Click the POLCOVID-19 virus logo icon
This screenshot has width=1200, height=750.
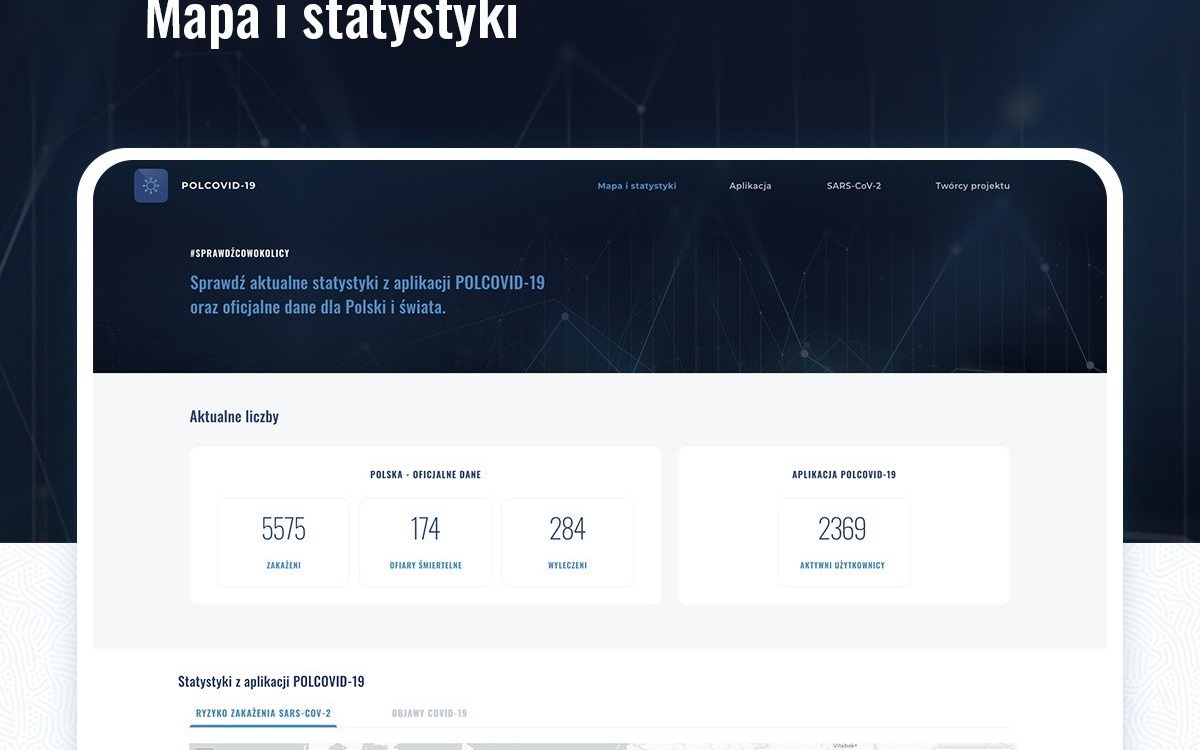point(151,185)
